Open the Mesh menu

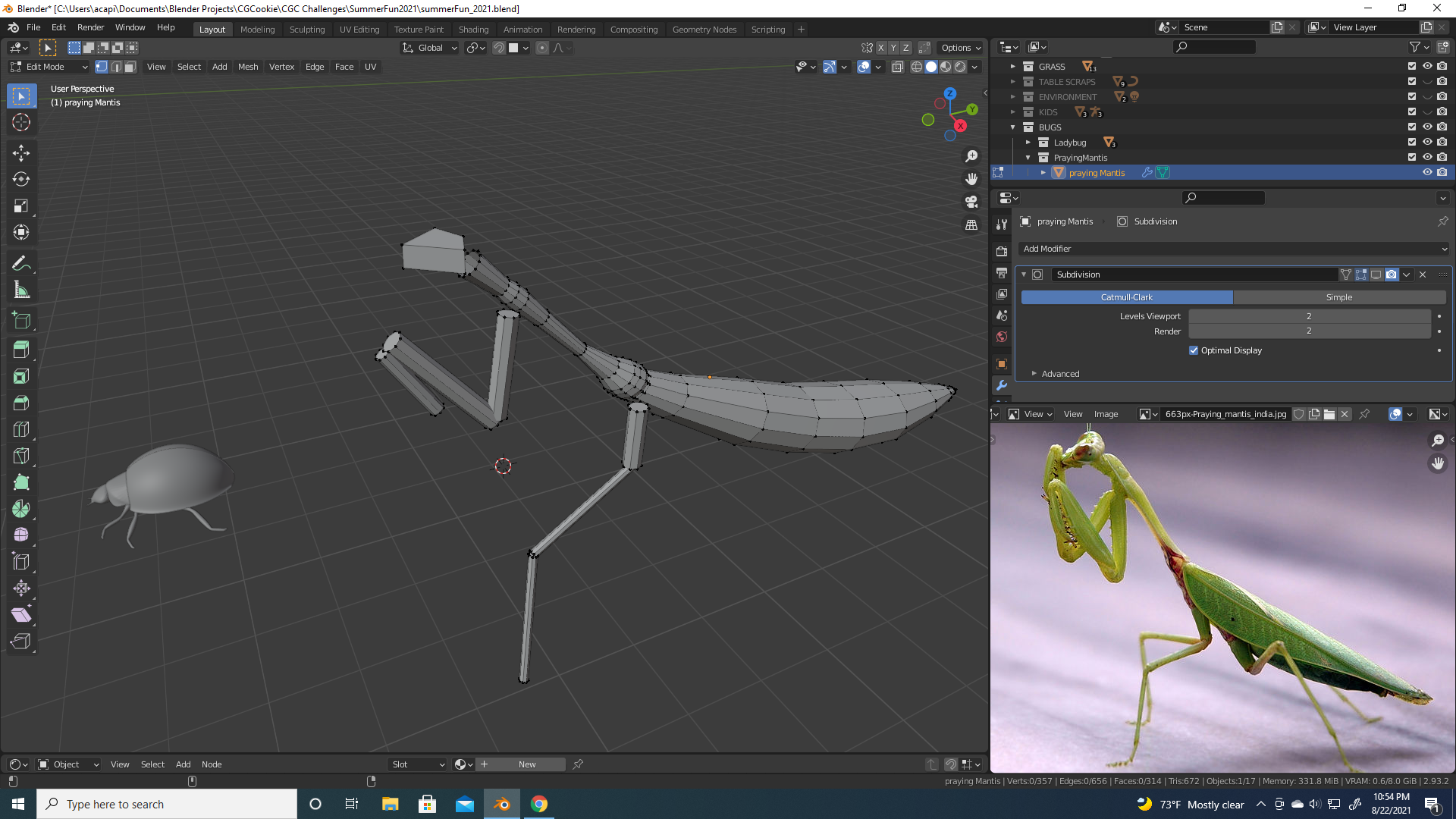pos(247,67)
